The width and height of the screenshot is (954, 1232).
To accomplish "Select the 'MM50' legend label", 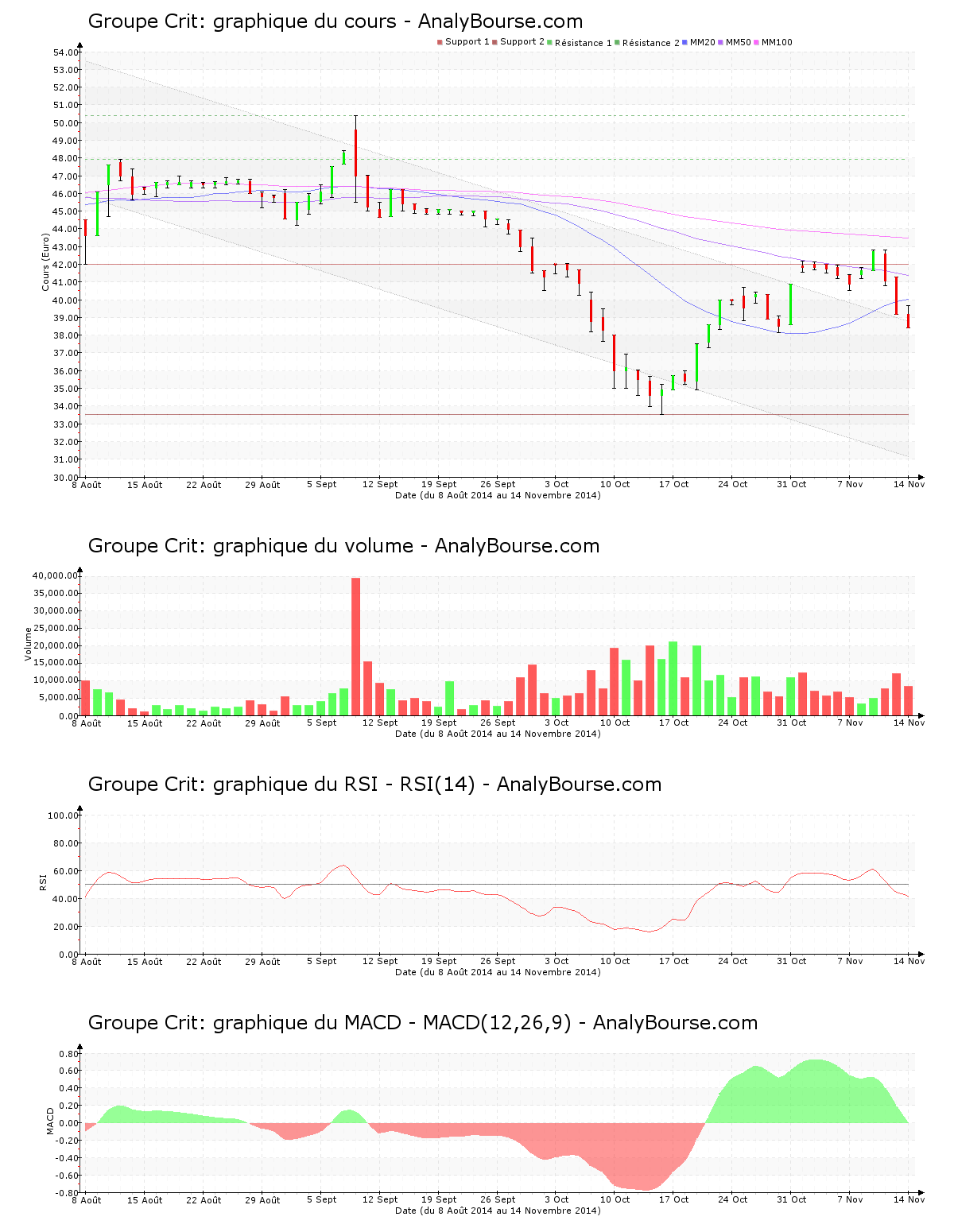I will click(x=739, y=42).
